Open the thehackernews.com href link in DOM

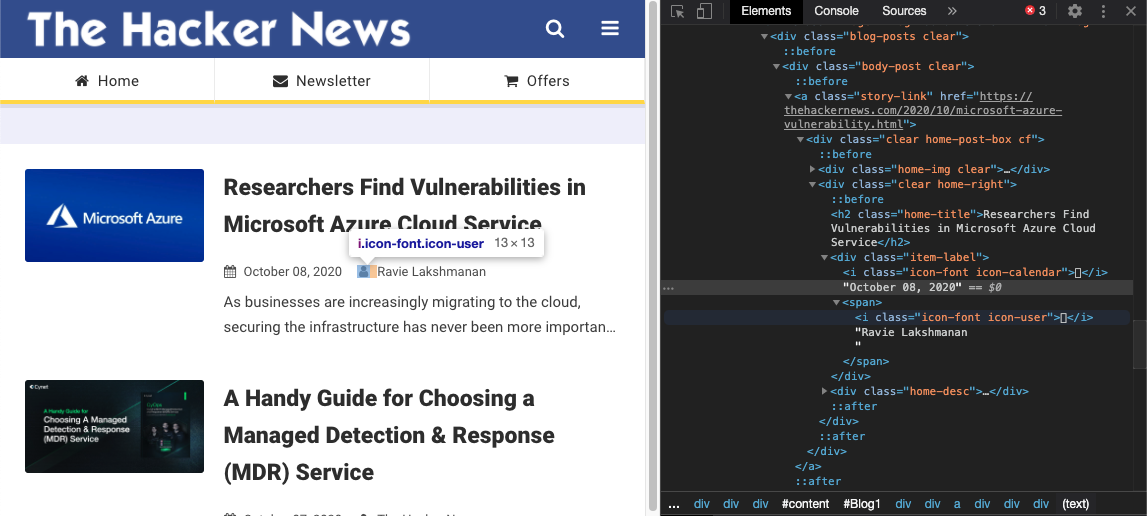[x=923, y=111]
